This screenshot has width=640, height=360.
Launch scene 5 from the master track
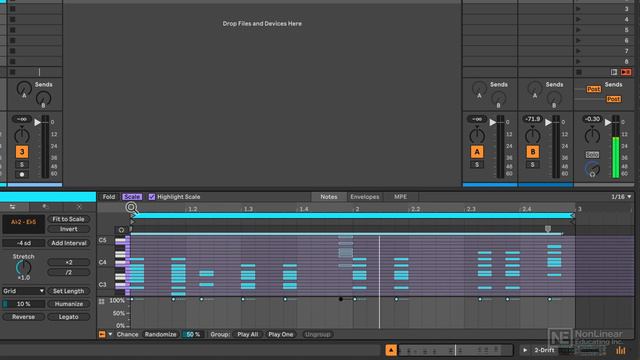click(578, 30)
